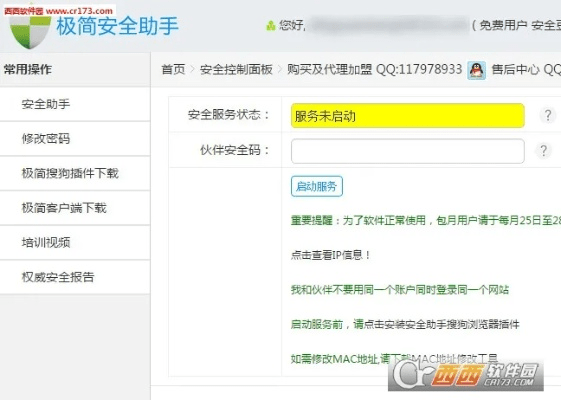Screen dimensions: 561x400
Task: Open 极简搜狗插件下载 menu item
Action: pyautogui.click(x=75, y=173)
